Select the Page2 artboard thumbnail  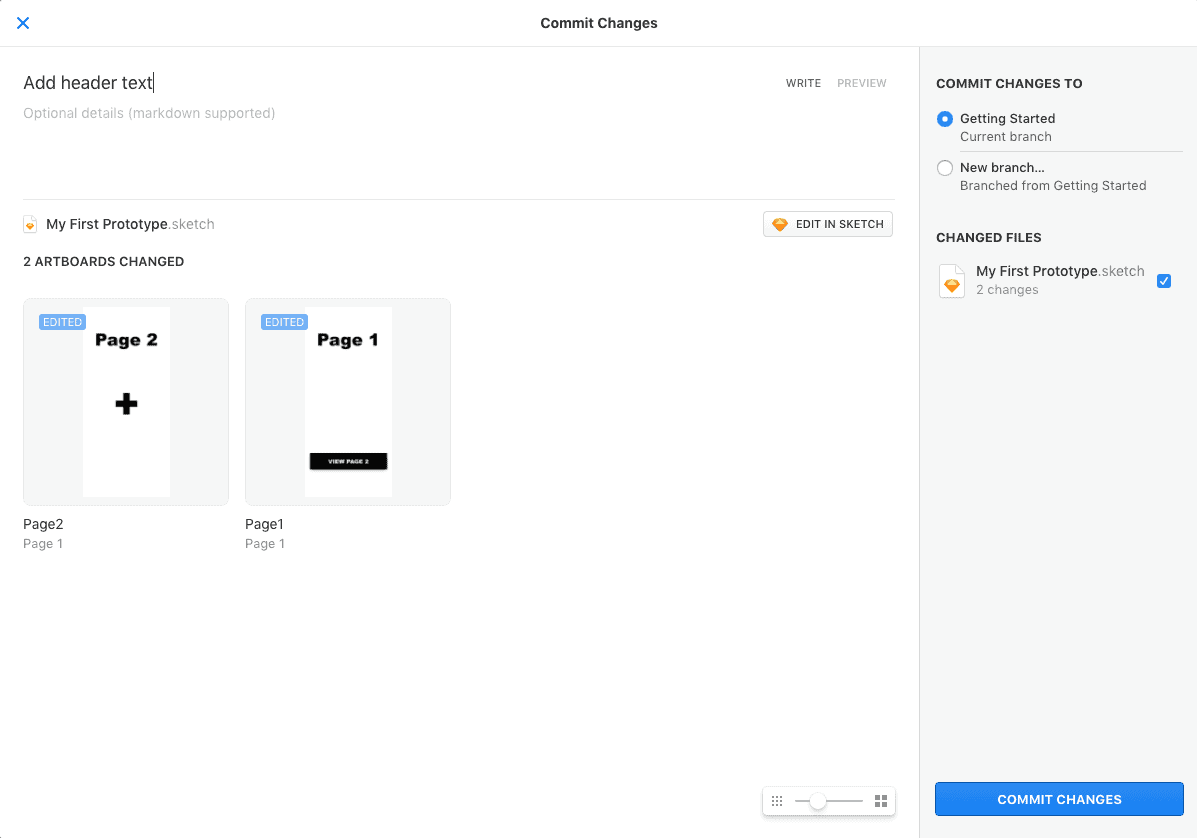point(125,401)
